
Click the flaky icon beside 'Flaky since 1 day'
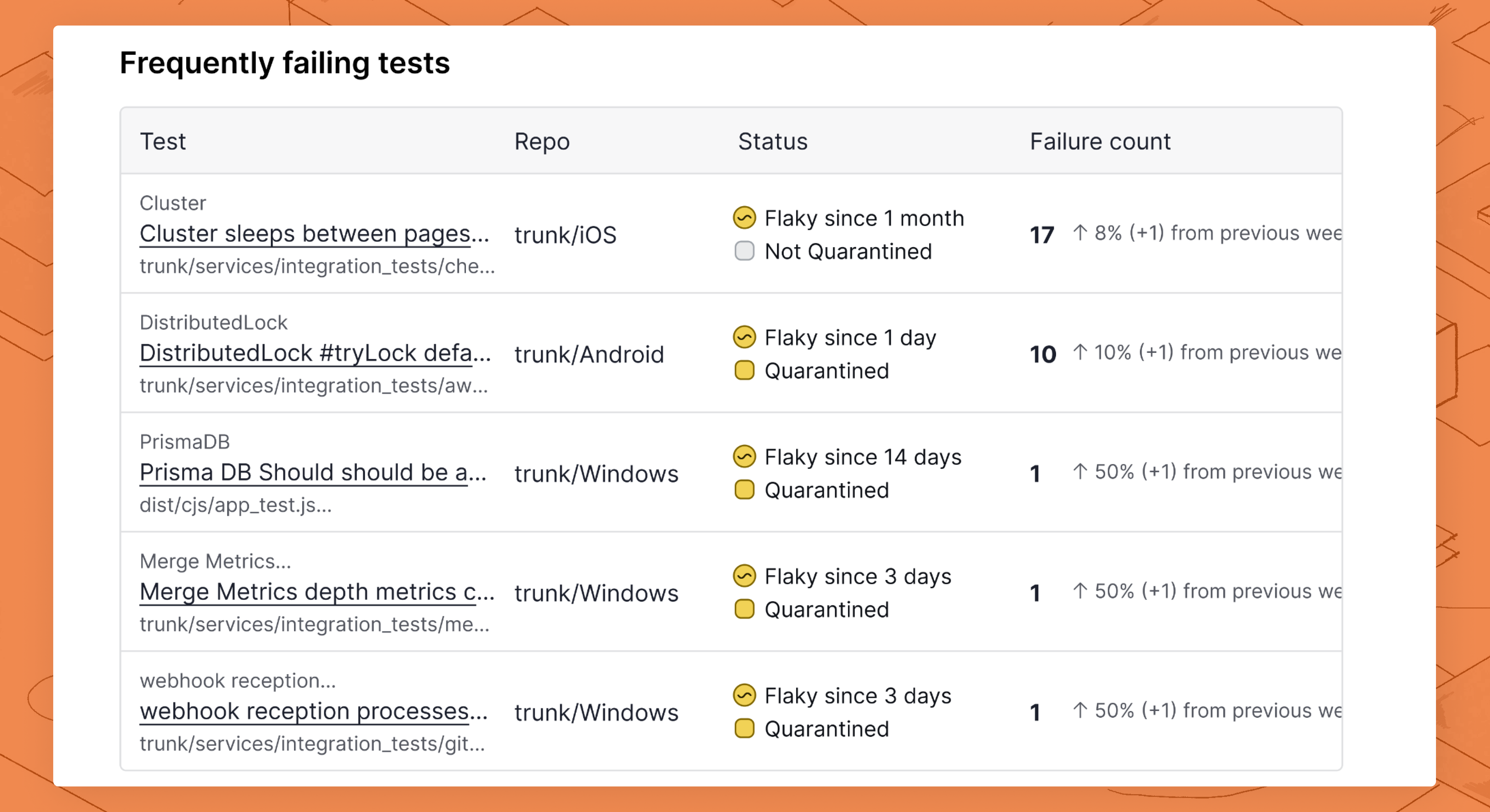click(744, 337)
